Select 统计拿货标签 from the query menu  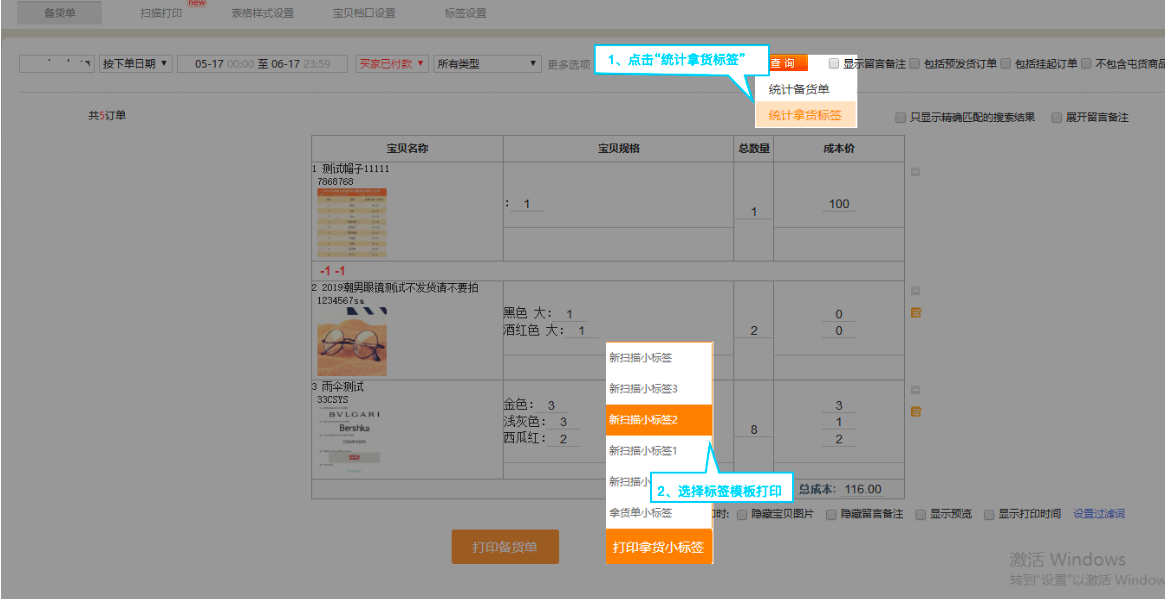click(x=805, y=116)
